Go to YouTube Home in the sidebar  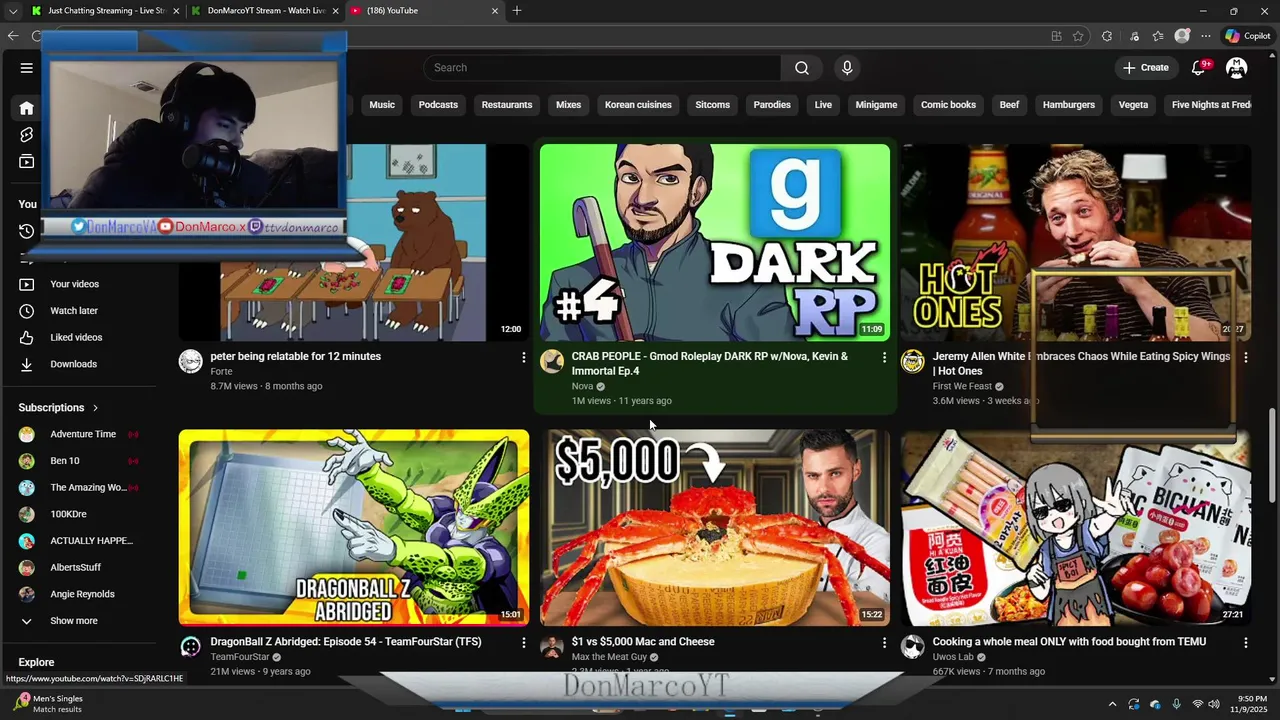27,108
